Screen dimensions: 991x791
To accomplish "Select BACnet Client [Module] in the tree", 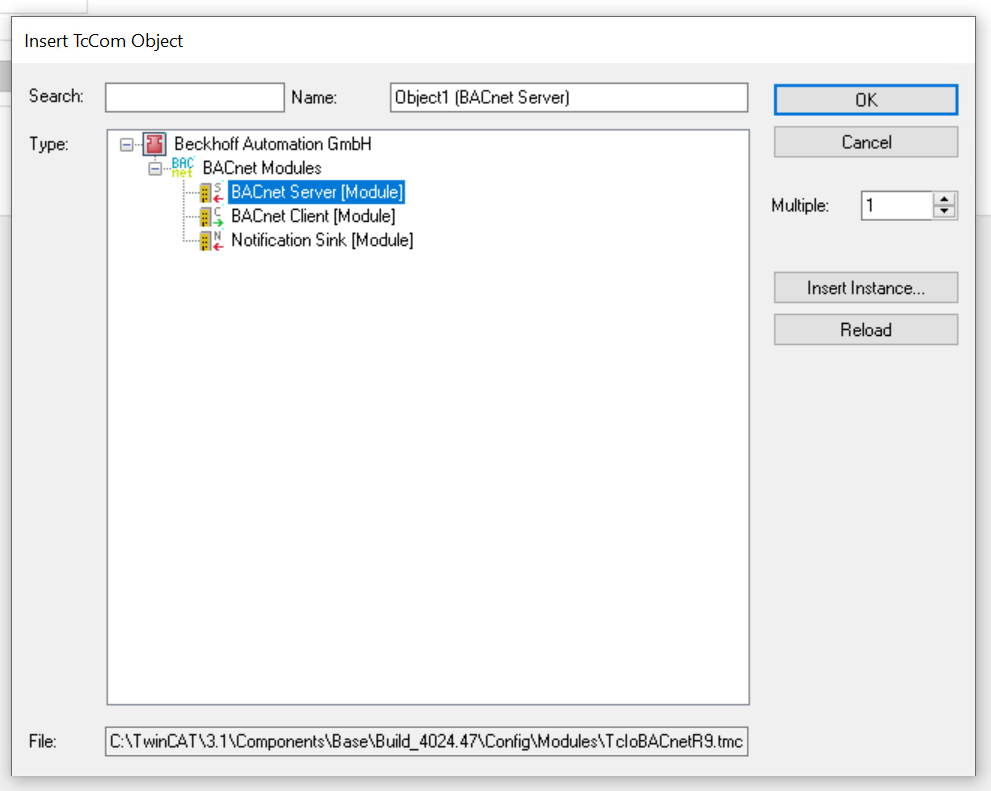I will (313, 216).
